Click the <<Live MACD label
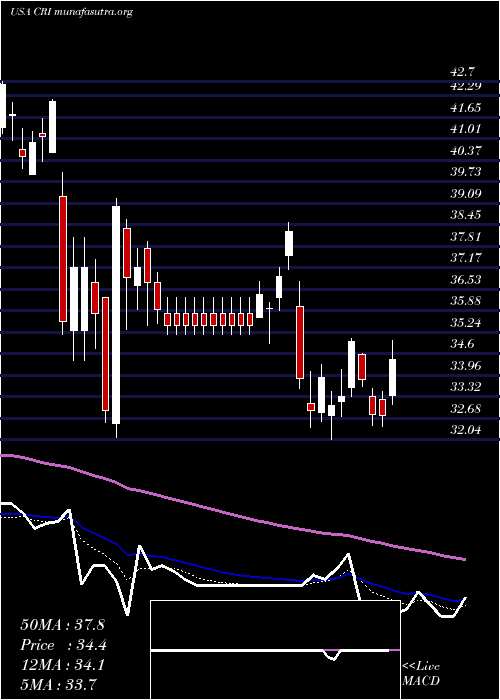Viewport: 500px width, 700px height. click(x=421, y=673)
